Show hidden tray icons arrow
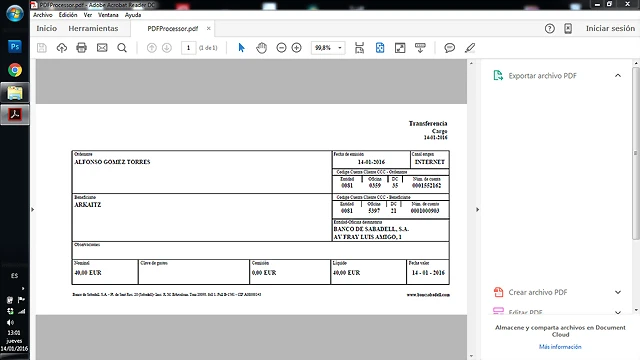The image size is (640, 360). (22, 288)
